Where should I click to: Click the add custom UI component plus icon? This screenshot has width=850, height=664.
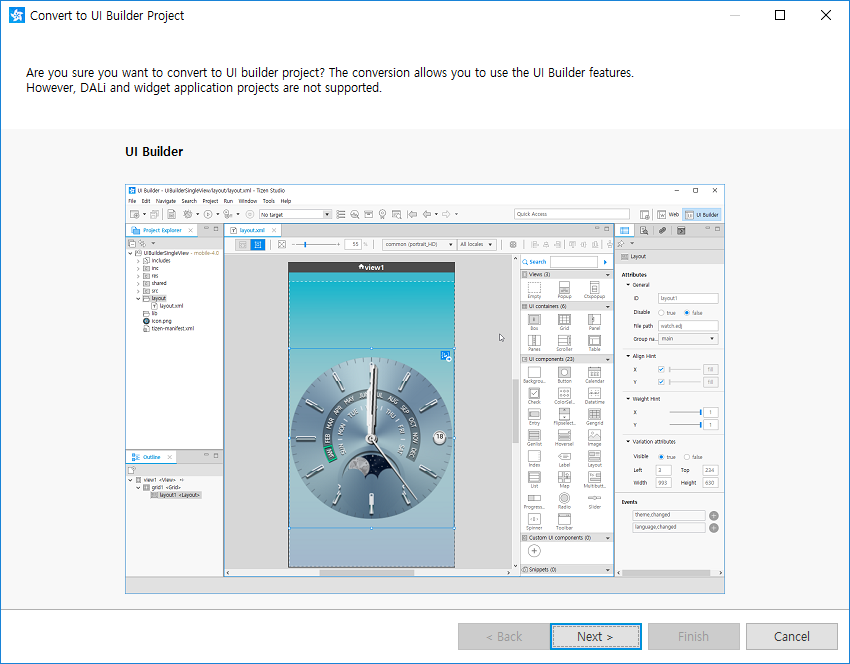(x=534, y=551)
